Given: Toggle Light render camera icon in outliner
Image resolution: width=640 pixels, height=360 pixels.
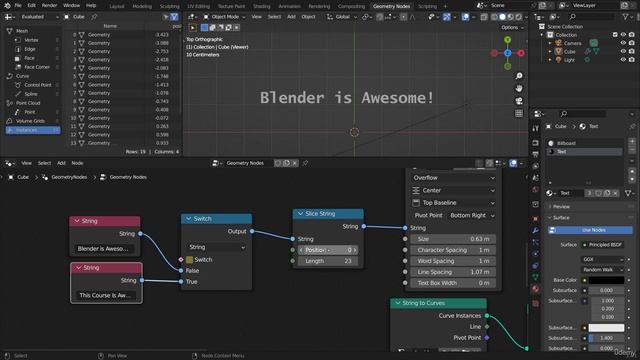Looking at the screenshot, I should 632,60.
